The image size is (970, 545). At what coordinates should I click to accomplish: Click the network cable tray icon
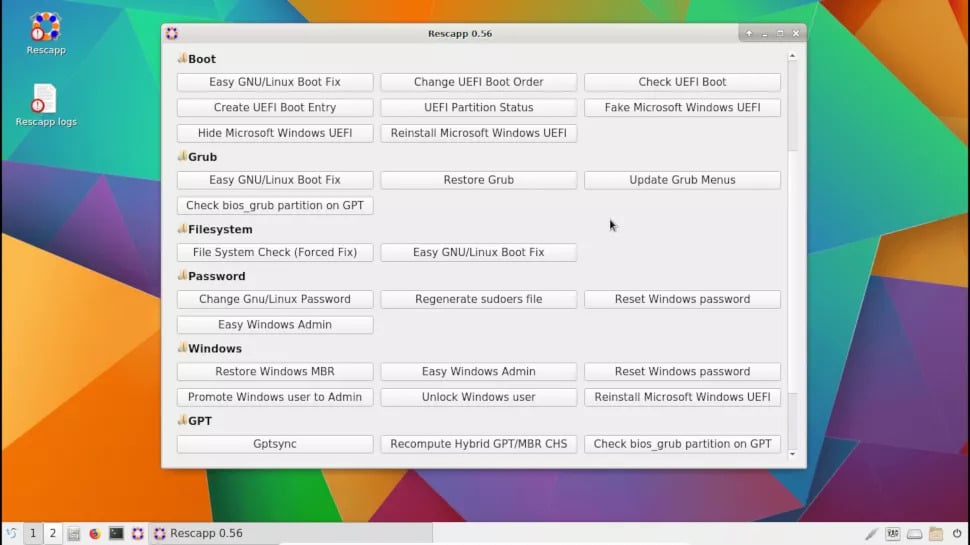871,533
